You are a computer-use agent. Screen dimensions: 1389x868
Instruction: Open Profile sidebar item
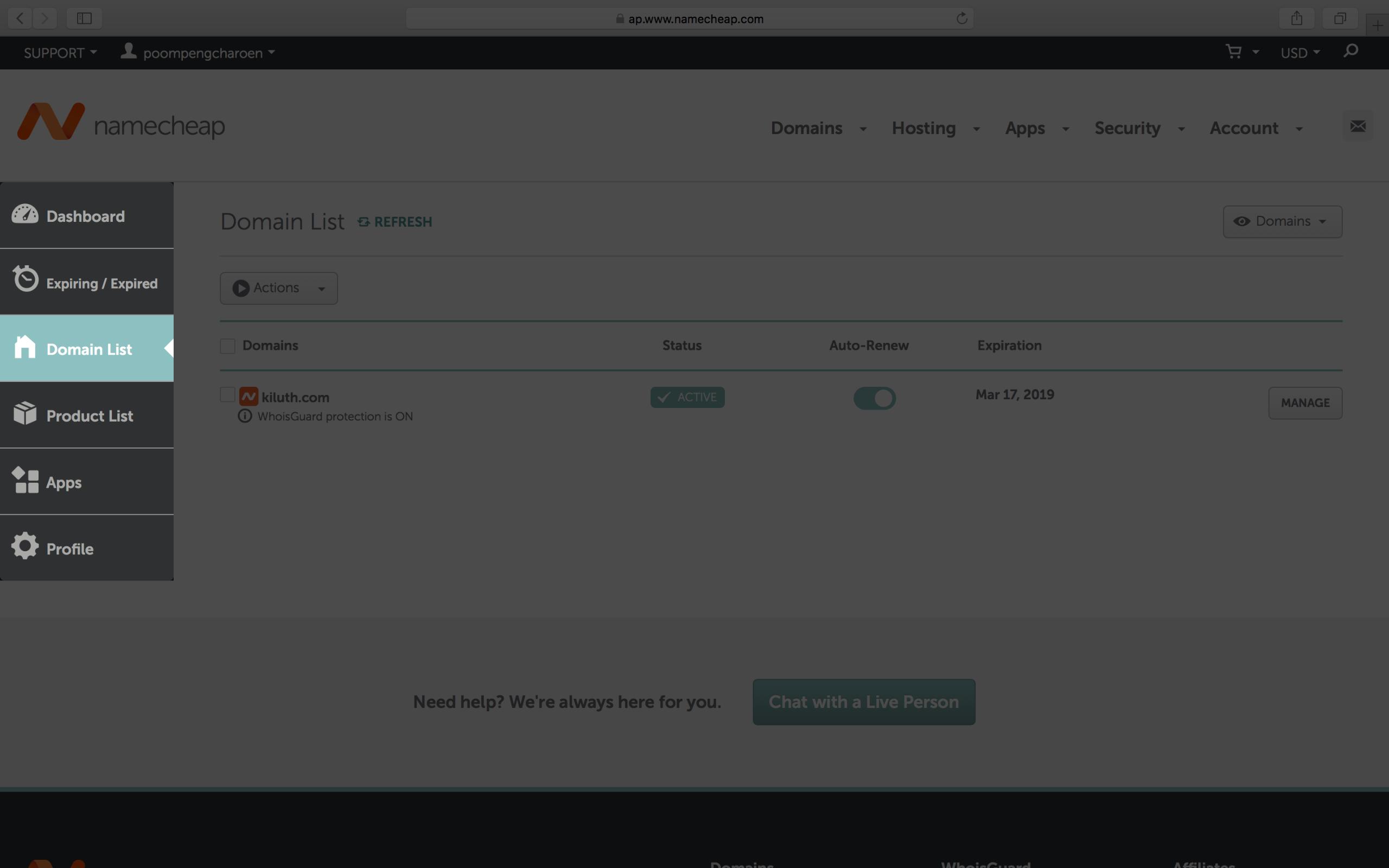point(87,548)
